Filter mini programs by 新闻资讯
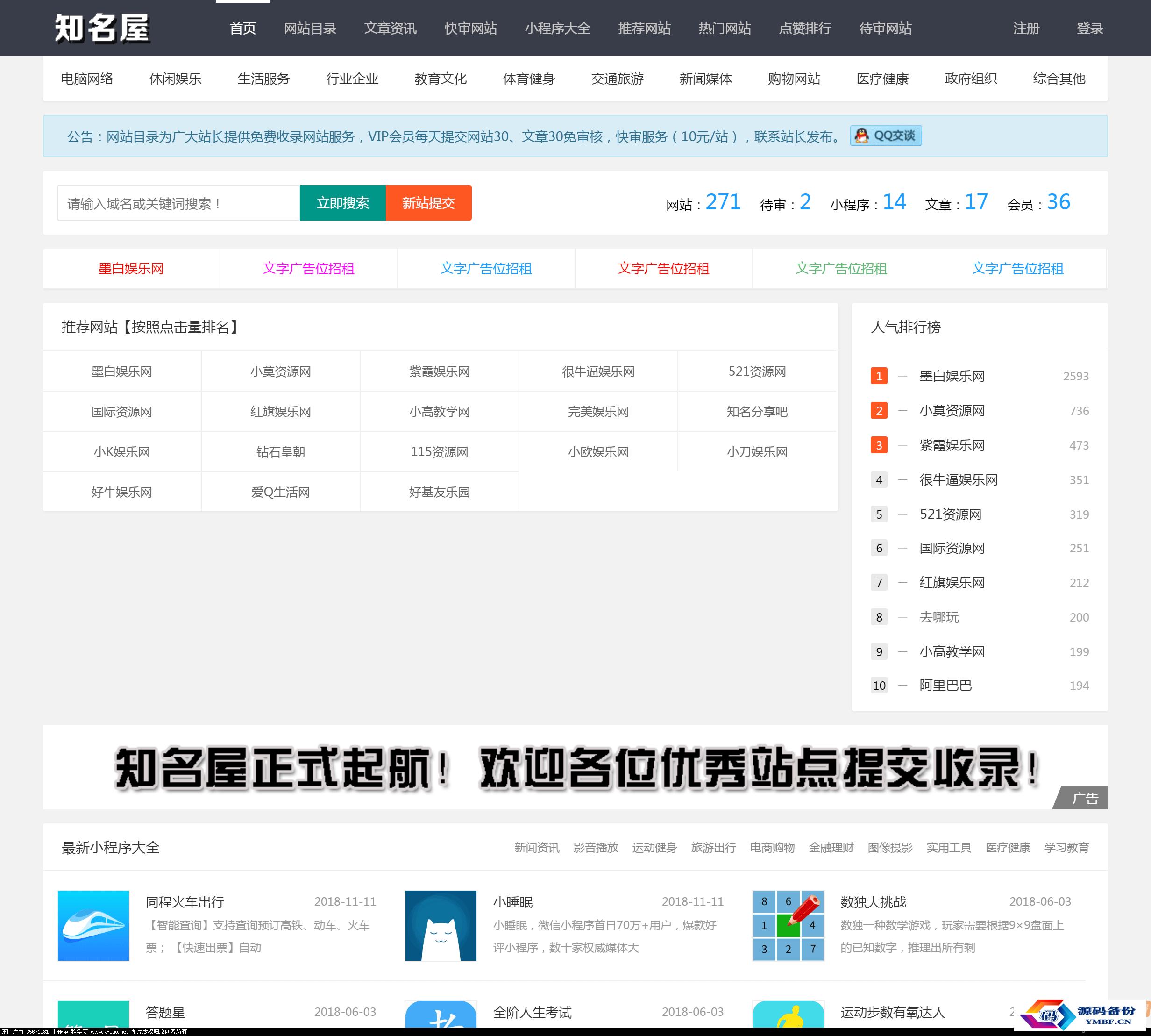The height and width of the screenshot is (1036, 1151). pyautogui.click(x=537, y=848)
